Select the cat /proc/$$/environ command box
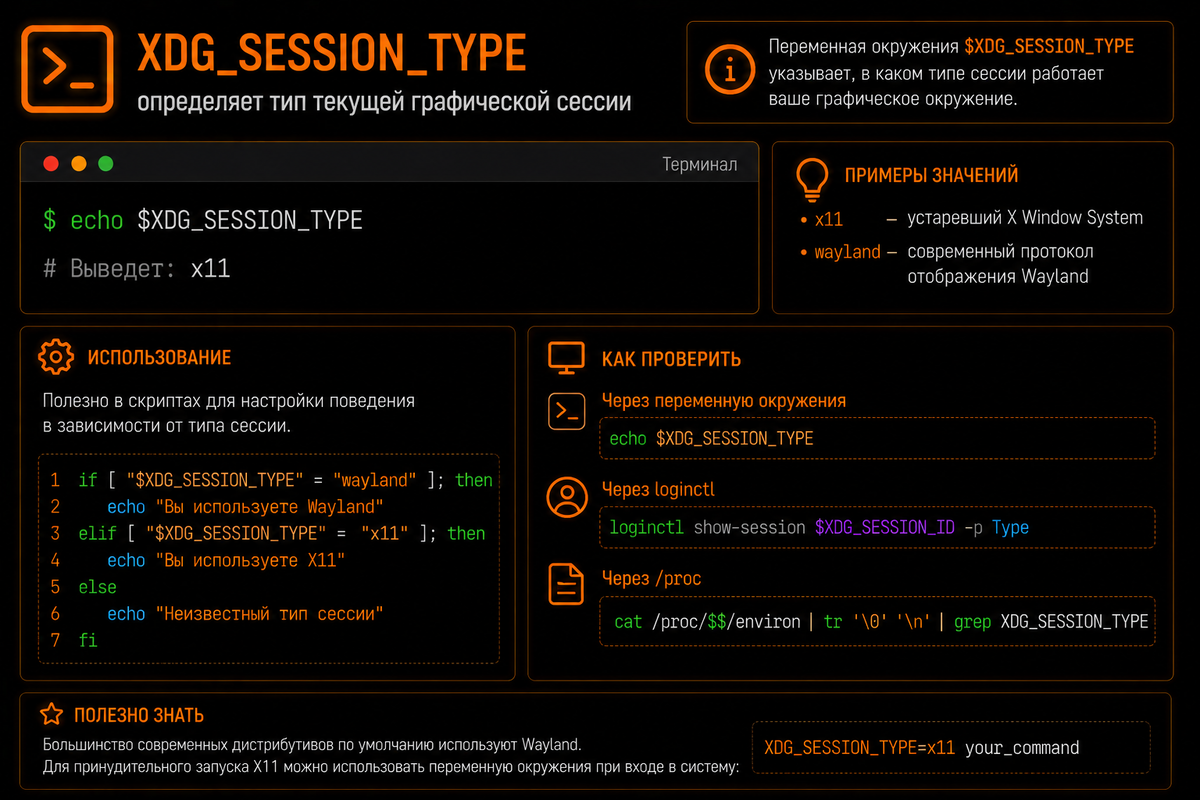The height and width of the screenshot is (800, 1200). pyautogui.click(x=877, y=621)
